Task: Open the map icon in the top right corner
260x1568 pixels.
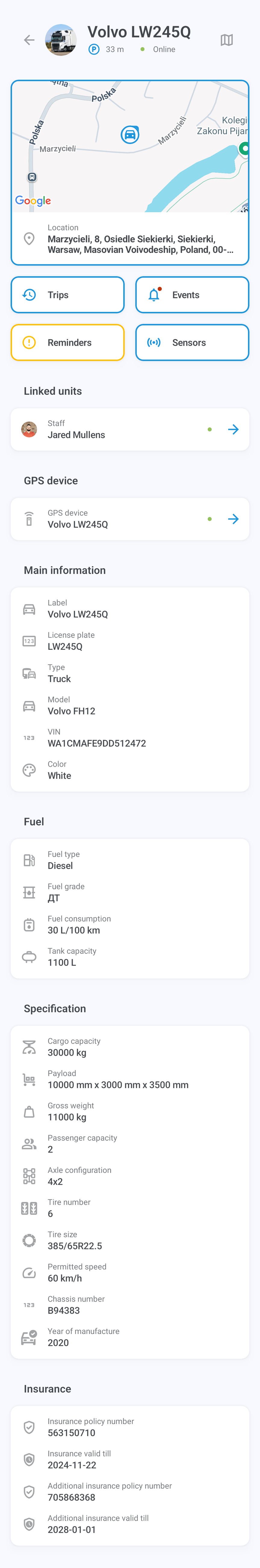Action: point(227,39)
